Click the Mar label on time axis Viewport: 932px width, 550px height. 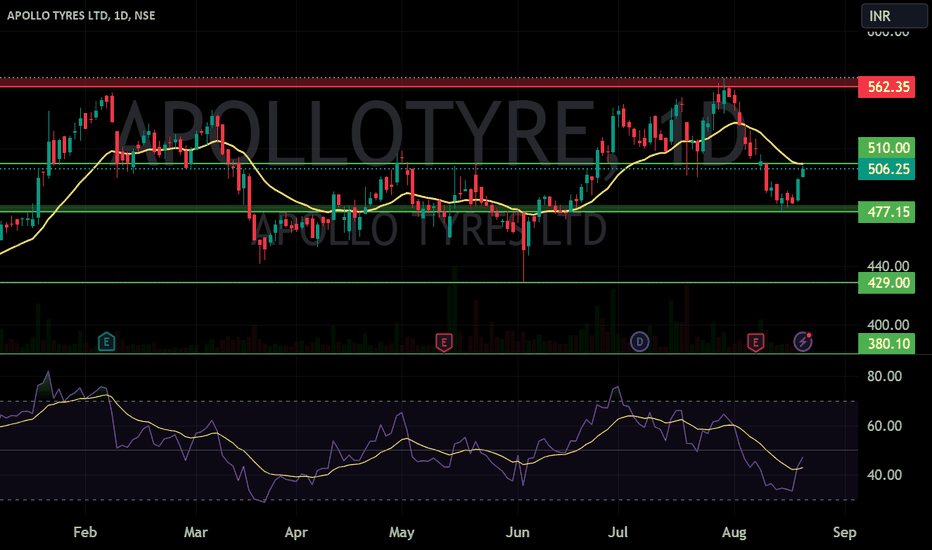pos(196,532)
